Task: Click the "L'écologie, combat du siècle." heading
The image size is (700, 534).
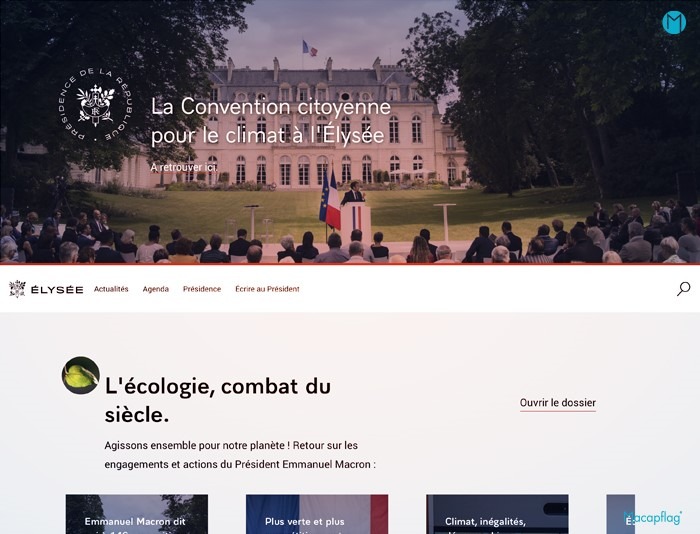Action: (218, 400)
